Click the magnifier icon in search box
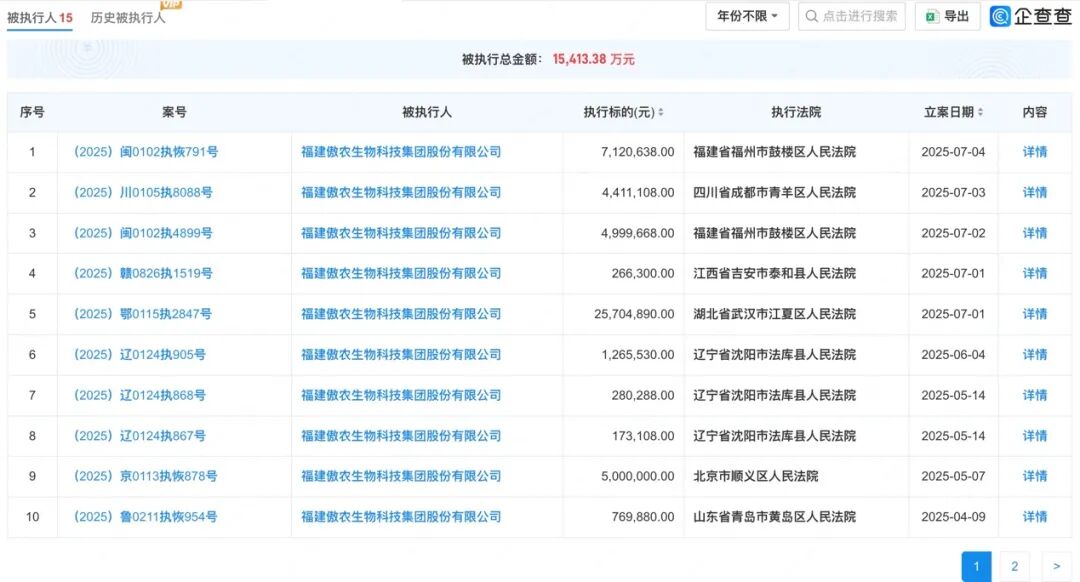1080x582 pixels. point(812,16)
